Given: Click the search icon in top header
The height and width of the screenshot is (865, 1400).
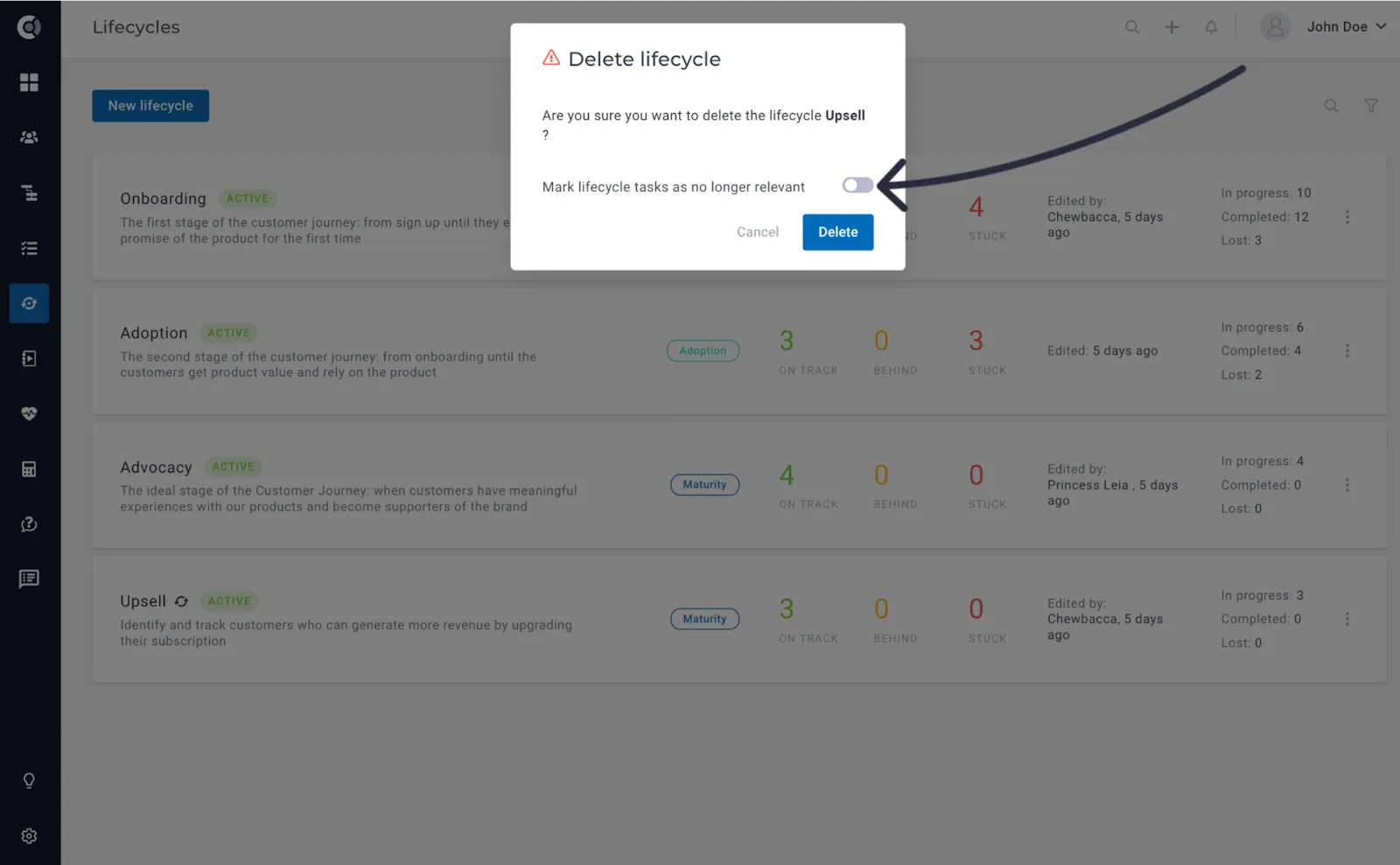Looking at the screenshot, I should (x=1132, y=27).
